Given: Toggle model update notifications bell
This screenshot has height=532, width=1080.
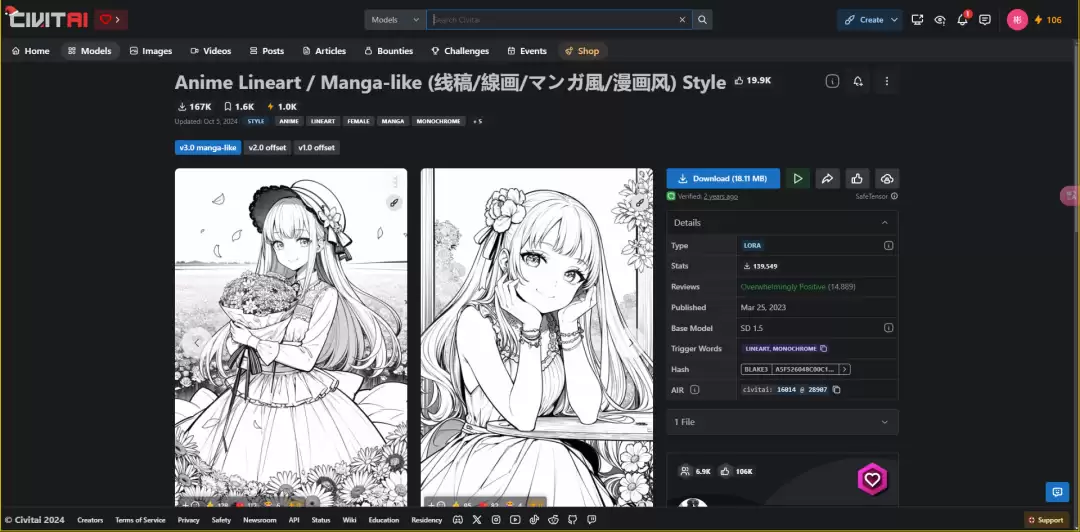Looking at the screenshot, I should pos(858,82).
